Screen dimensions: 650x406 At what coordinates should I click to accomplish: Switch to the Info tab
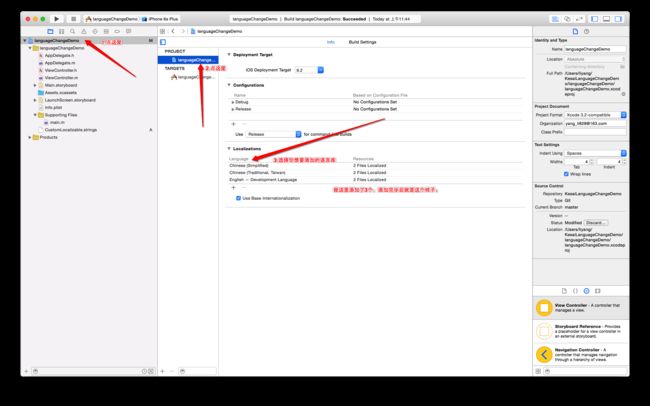pos(330,42)
